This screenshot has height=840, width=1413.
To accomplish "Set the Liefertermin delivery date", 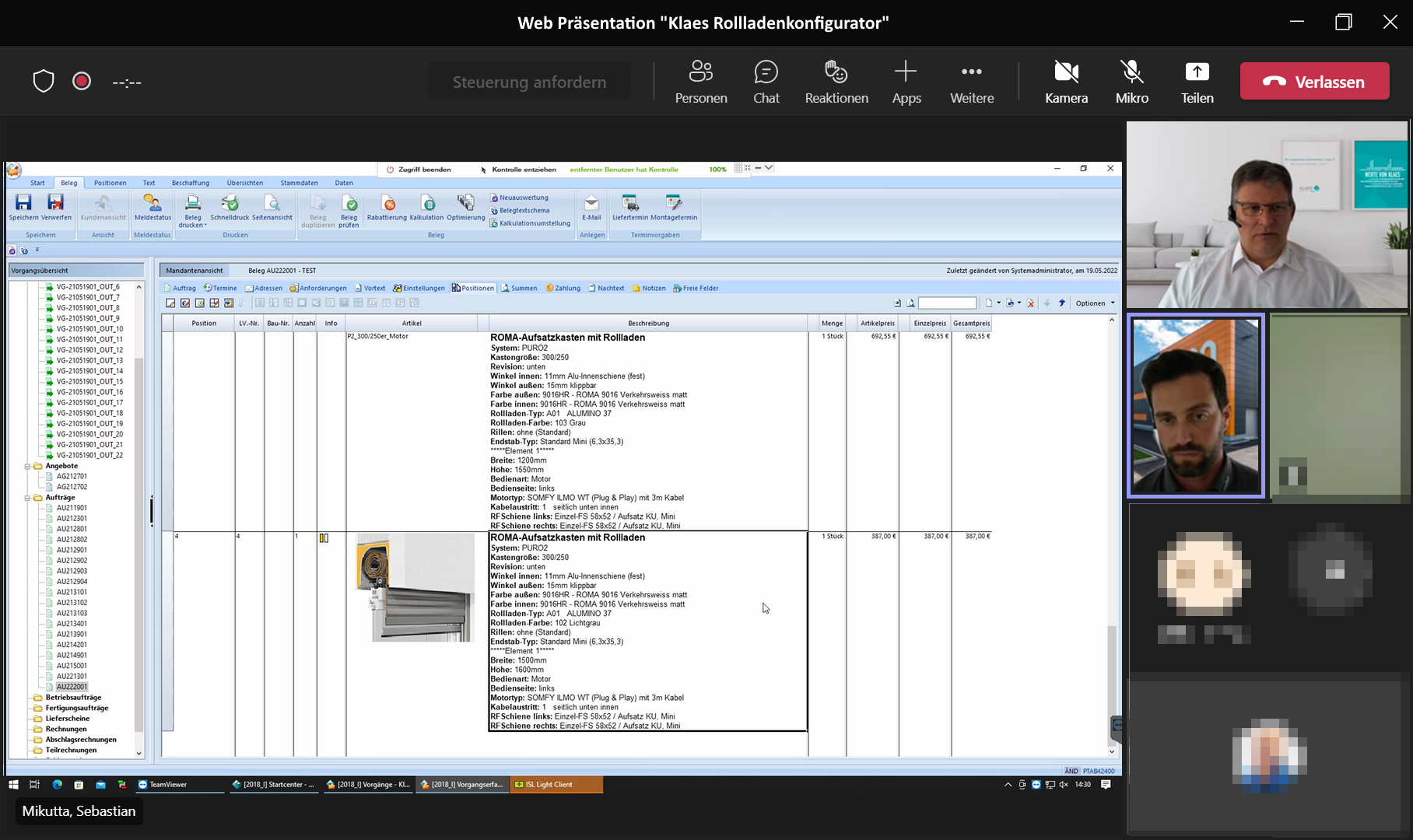I will [x=629, y=207].
